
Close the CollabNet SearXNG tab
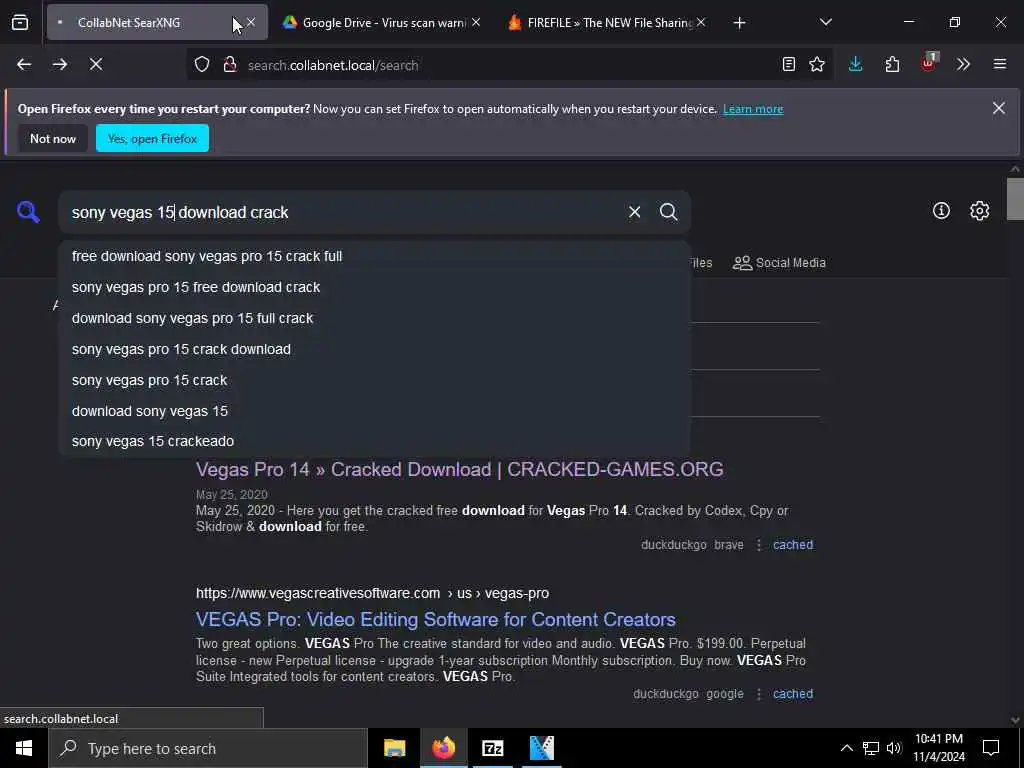[x=251, y=22]
